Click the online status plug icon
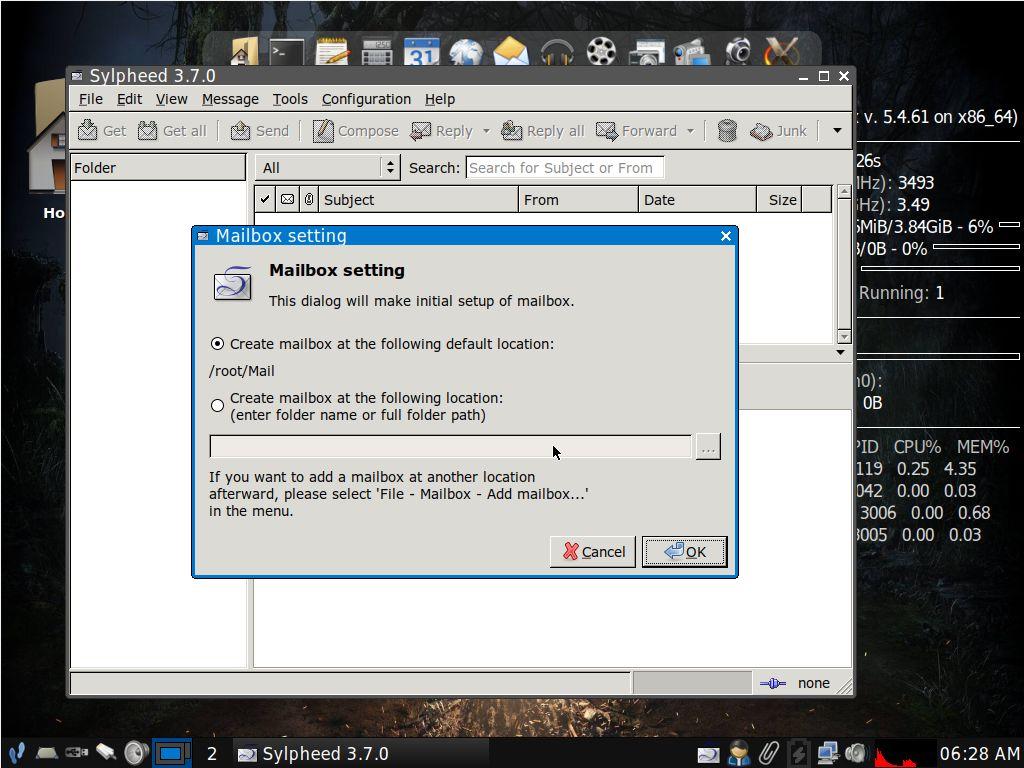 point(772,683)
